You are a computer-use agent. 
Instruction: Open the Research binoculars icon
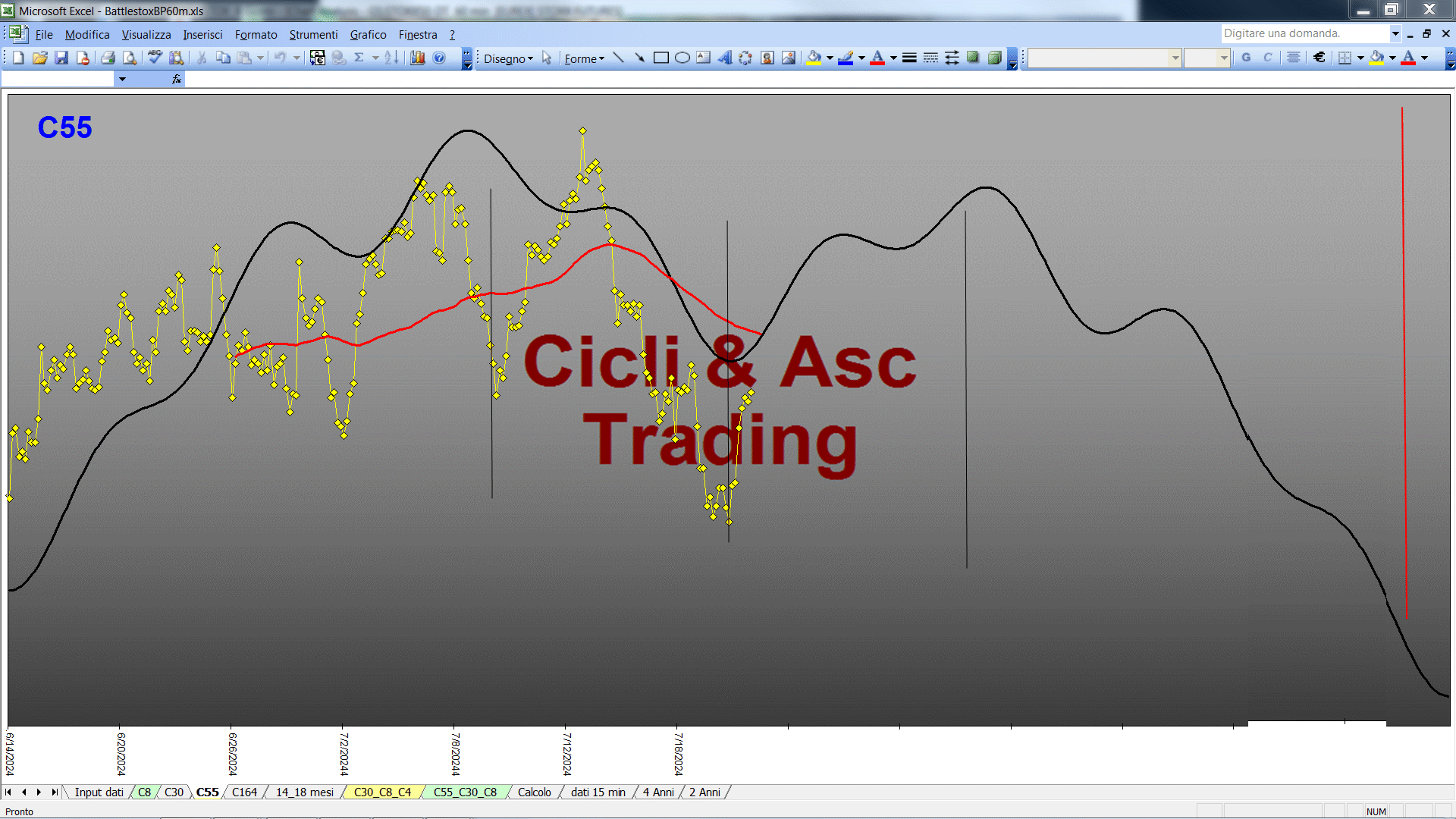pos(177,58)
